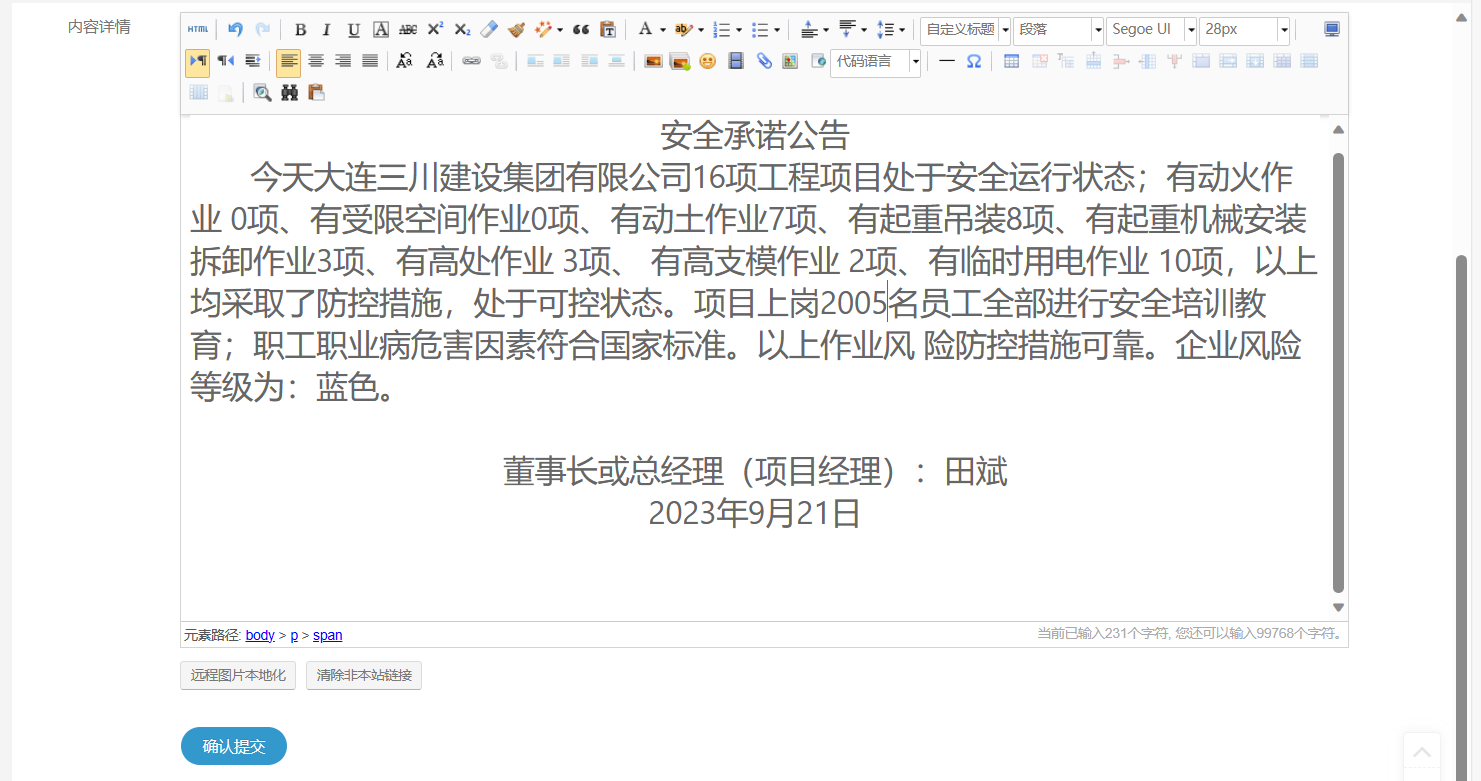Open the 代码语言 dropdown
The image size is (1481, 781).
pos(875,62)
